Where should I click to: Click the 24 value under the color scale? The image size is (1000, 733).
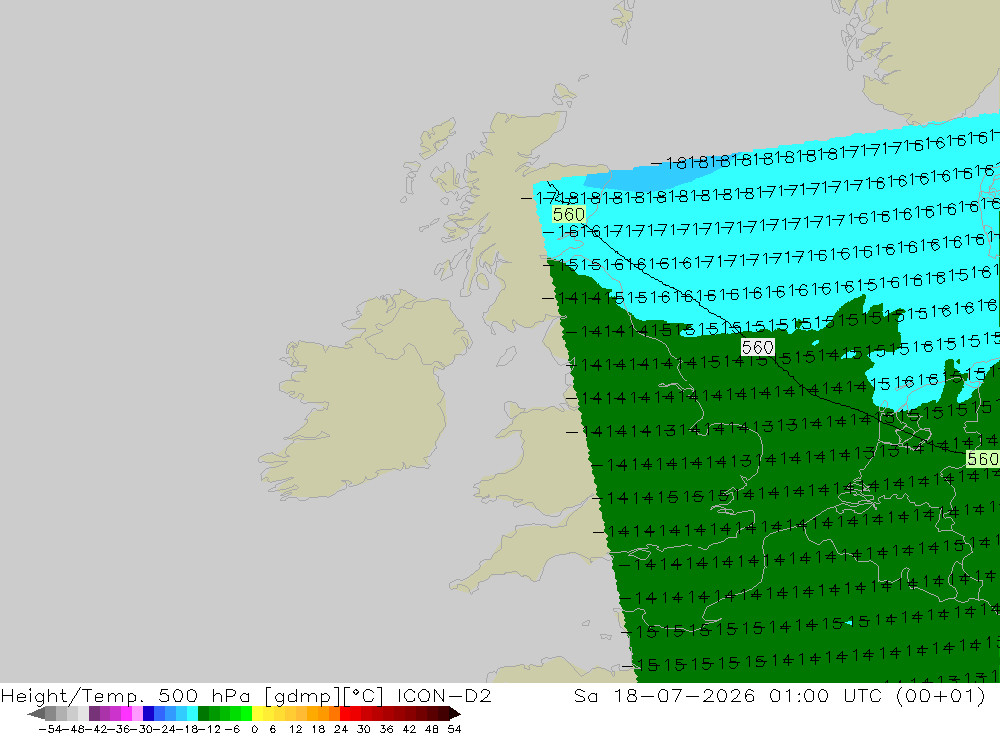point(341,729)
